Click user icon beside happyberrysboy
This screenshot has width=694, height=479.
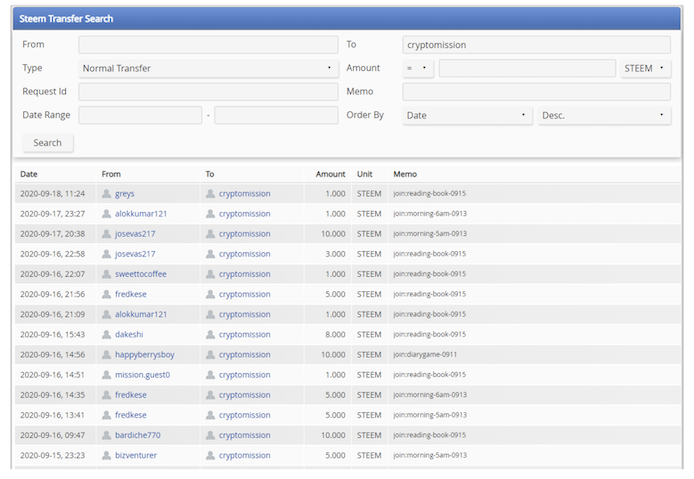106,355
